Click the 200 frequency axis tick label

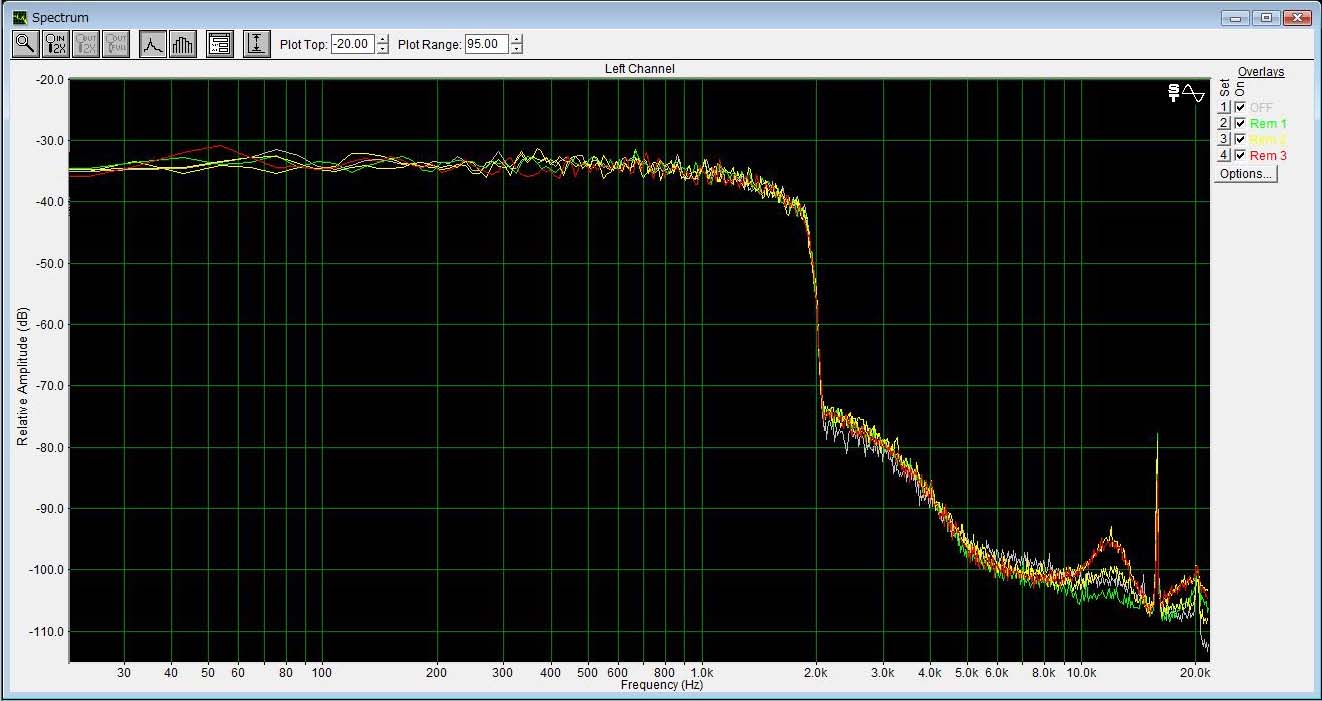[x=436, y=673]
